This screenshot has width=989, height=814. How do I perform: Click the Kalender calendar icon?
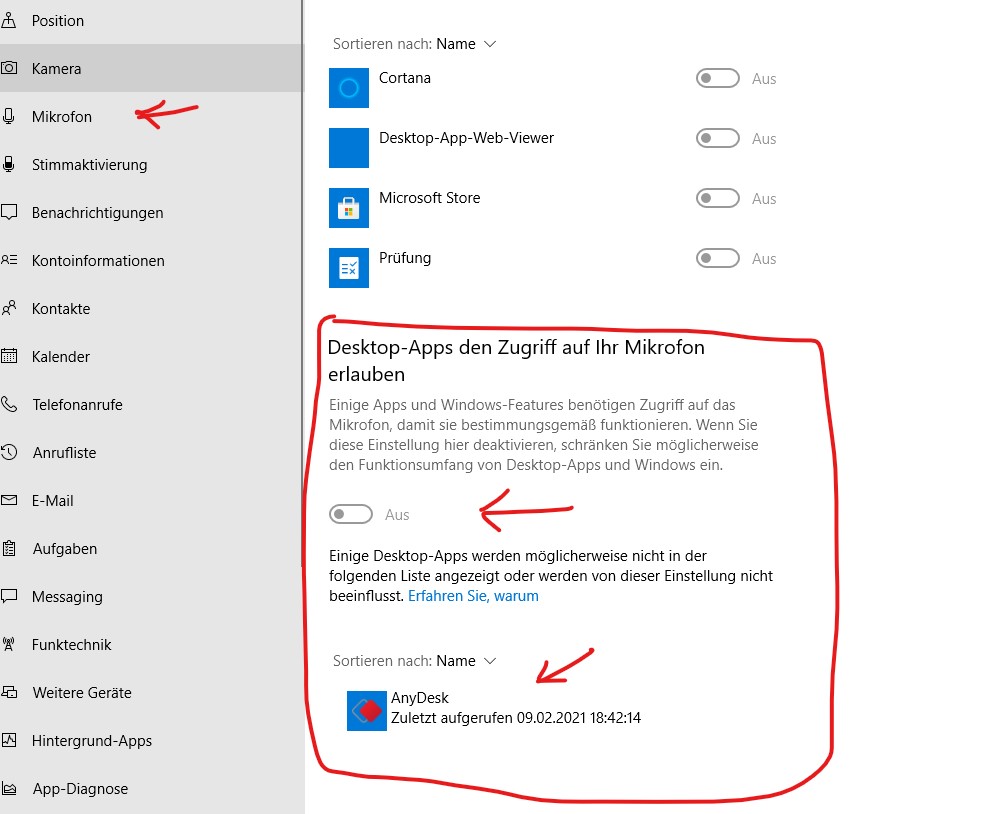coord(9,356)
